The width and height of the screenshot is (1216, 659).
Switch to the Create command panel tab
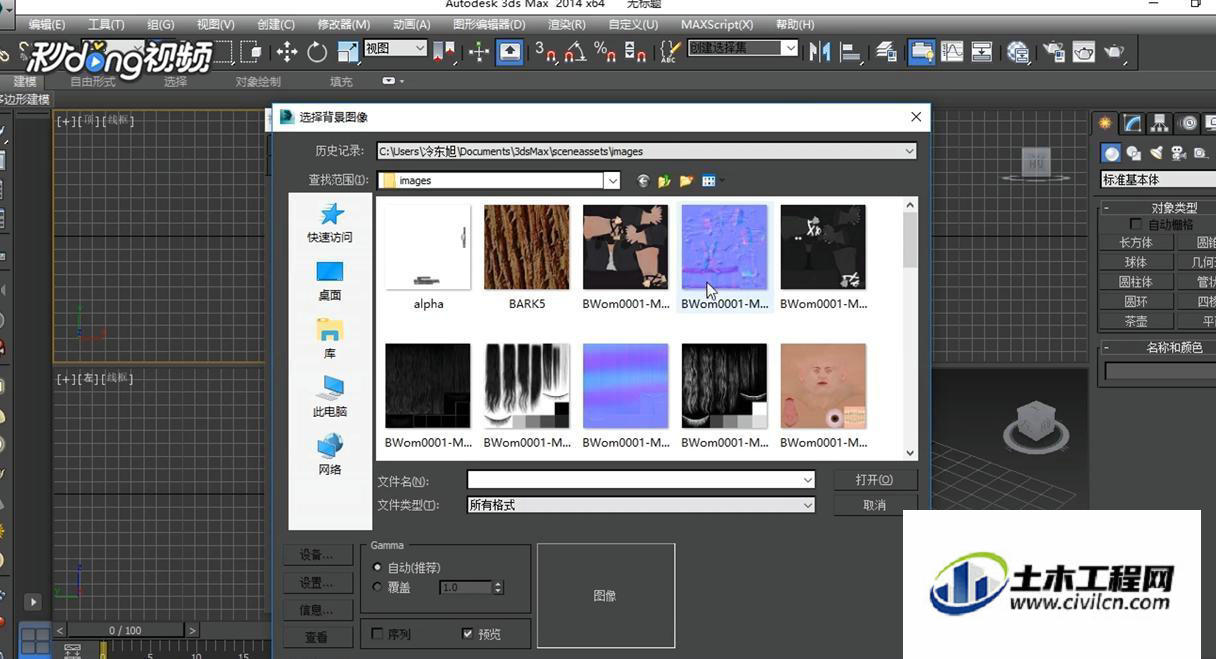[1105, 123]
